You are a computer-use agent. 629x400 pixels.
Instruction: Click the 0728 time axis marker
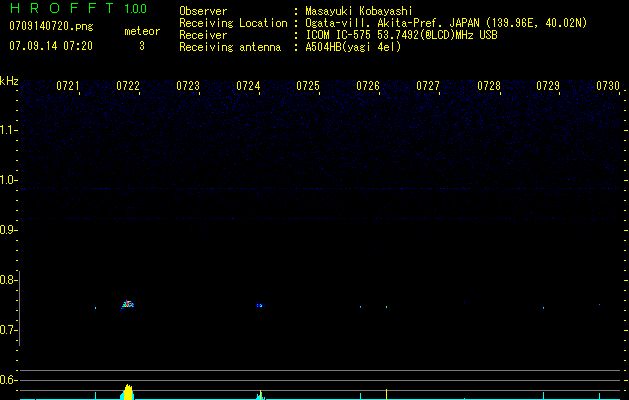click(x=489, y=86)
